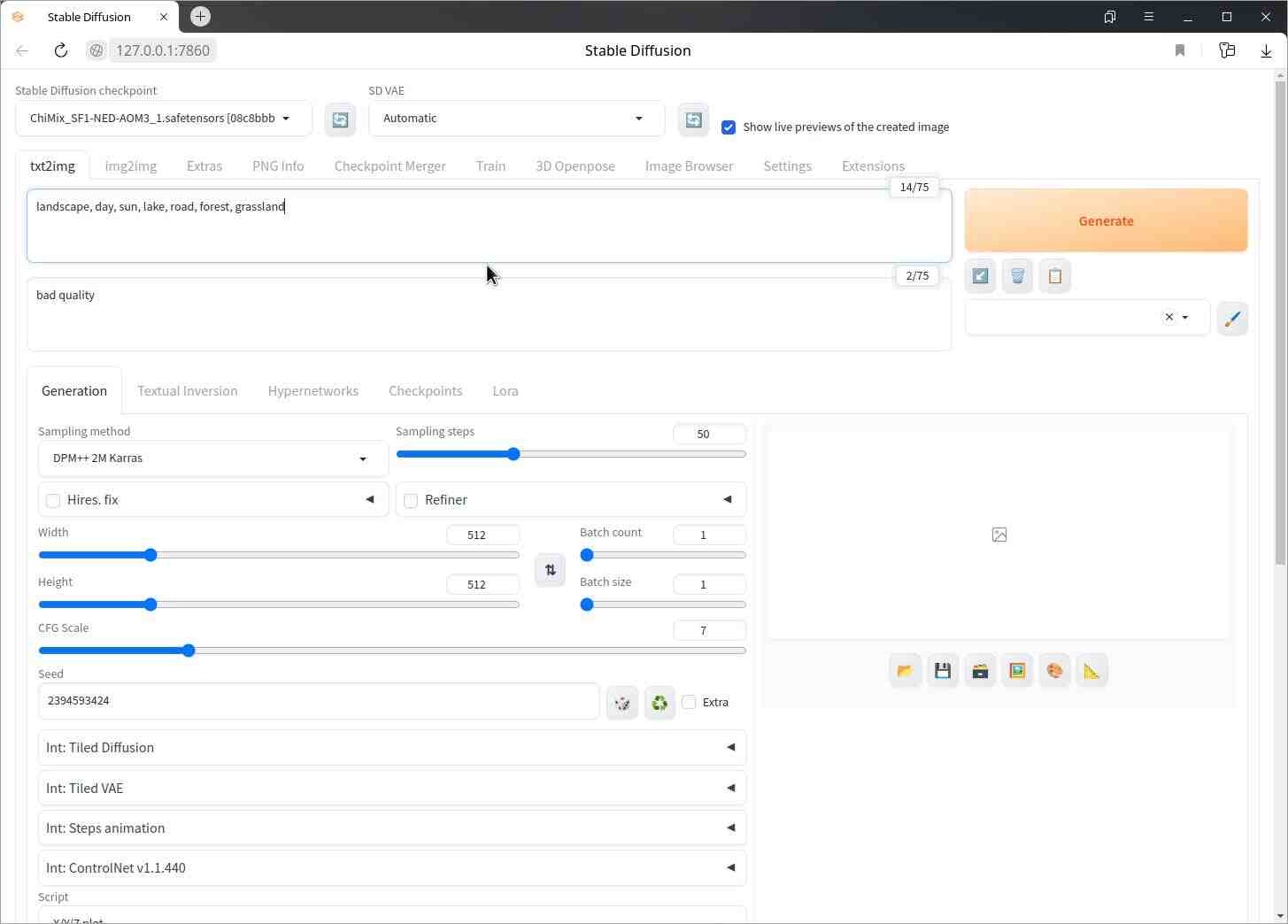
Task: Click the Generate button
Action: 1107,220
